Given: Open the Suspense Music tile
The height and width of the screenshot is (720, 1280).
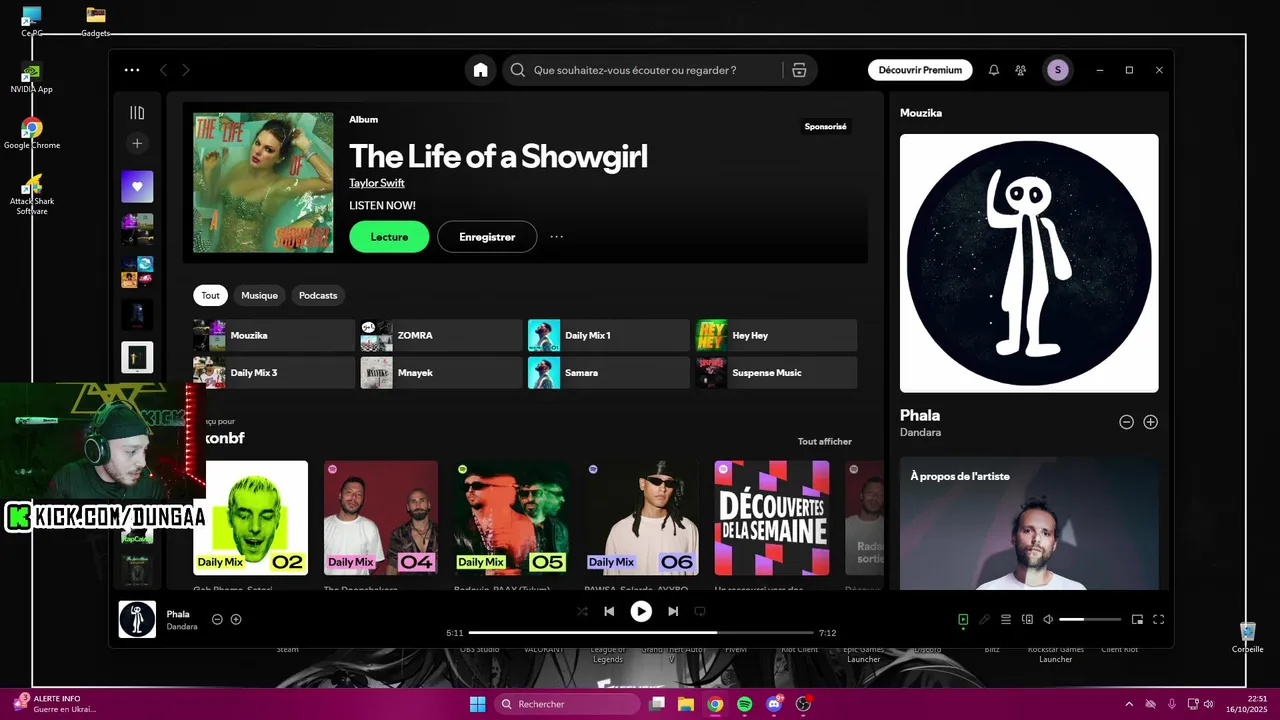Looking at the screenshot, I should click(776, 373).
